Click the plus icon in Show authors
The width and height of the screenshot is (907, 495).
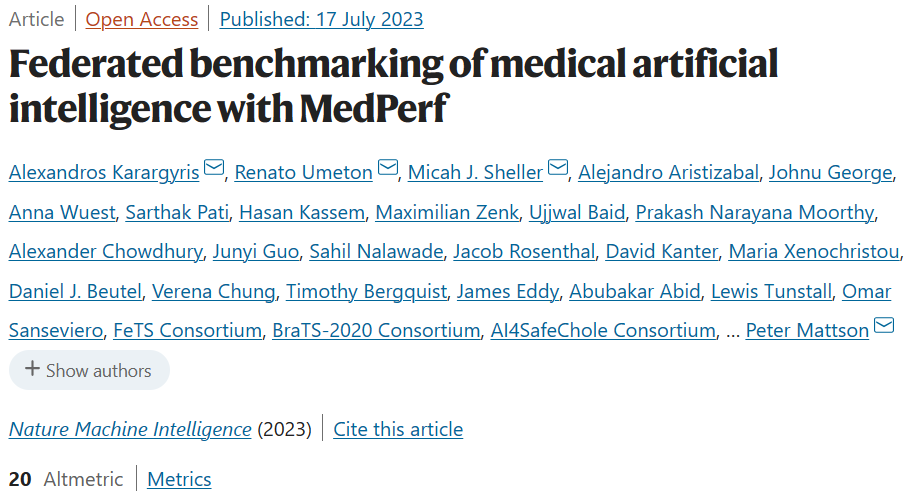point(33,370)
